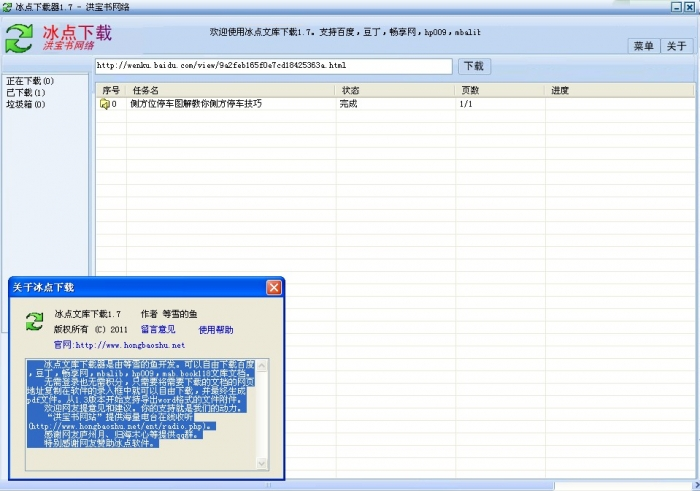Open the 关于 menu button

pos(676,46)
